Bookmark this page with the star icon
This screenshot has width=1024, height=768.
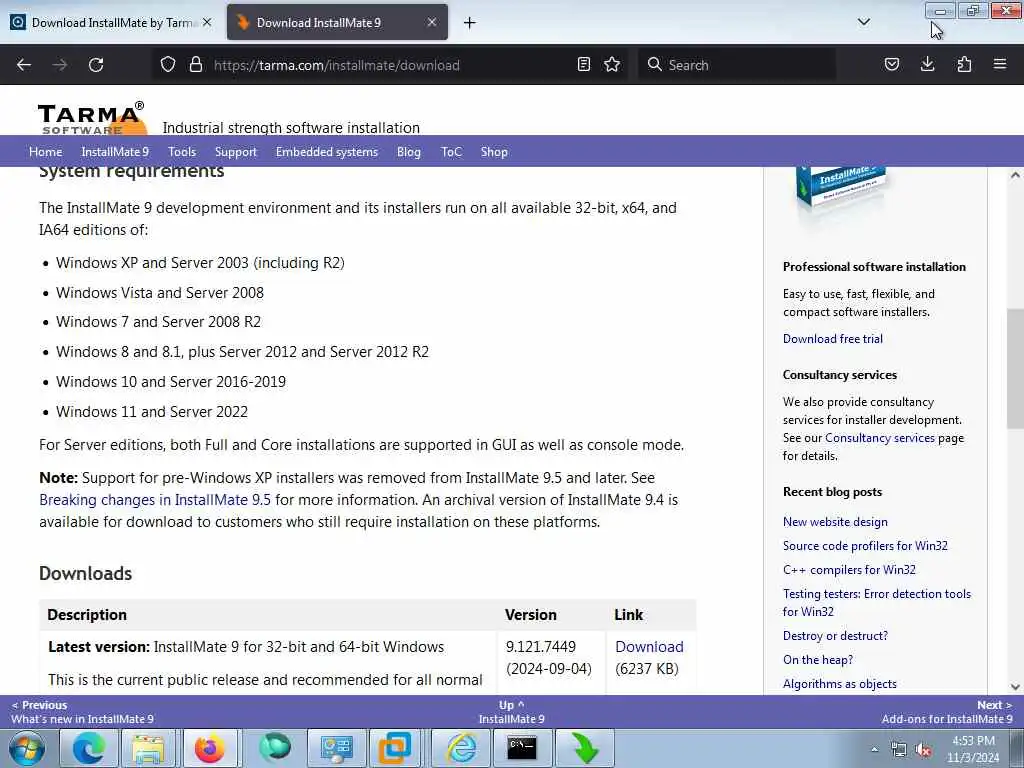pyautogui.click(x=612, y=65)
